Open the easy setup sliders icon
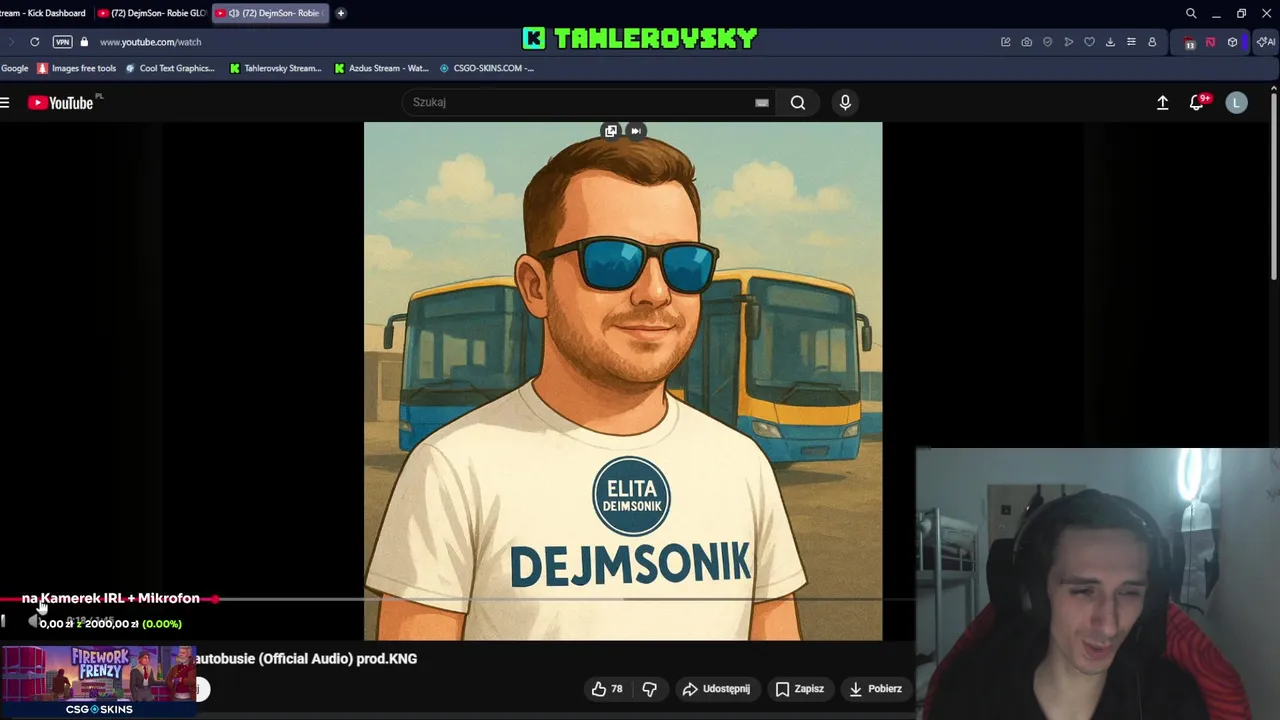Viewport: 1280px width, 720px height. pyautogui.click(x=1131, y=42)
